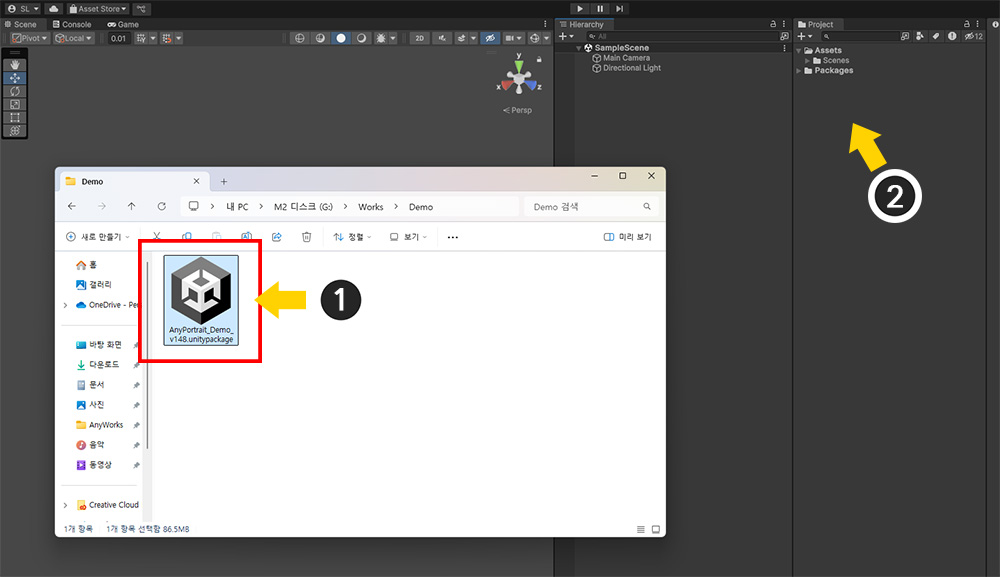Toggle grid snapping in Scene toolbar

tap(141, 38)
